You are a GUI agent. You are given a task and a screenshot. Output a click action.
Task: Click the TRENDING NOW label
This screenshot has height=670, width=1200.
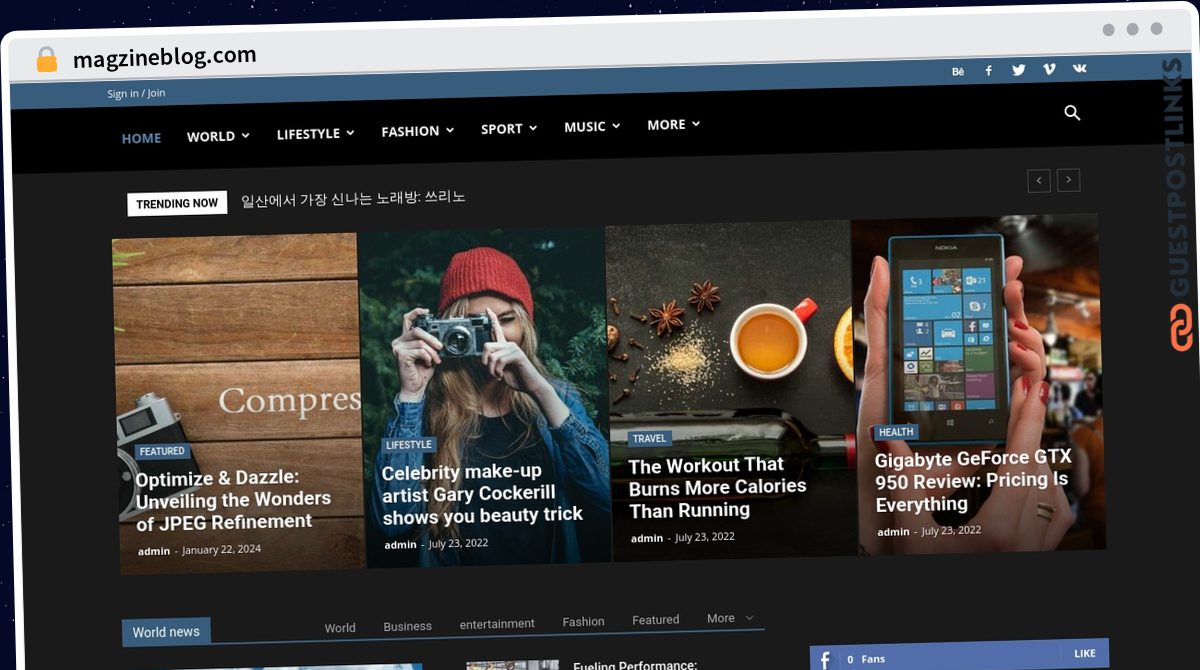(x=177, y=203)
